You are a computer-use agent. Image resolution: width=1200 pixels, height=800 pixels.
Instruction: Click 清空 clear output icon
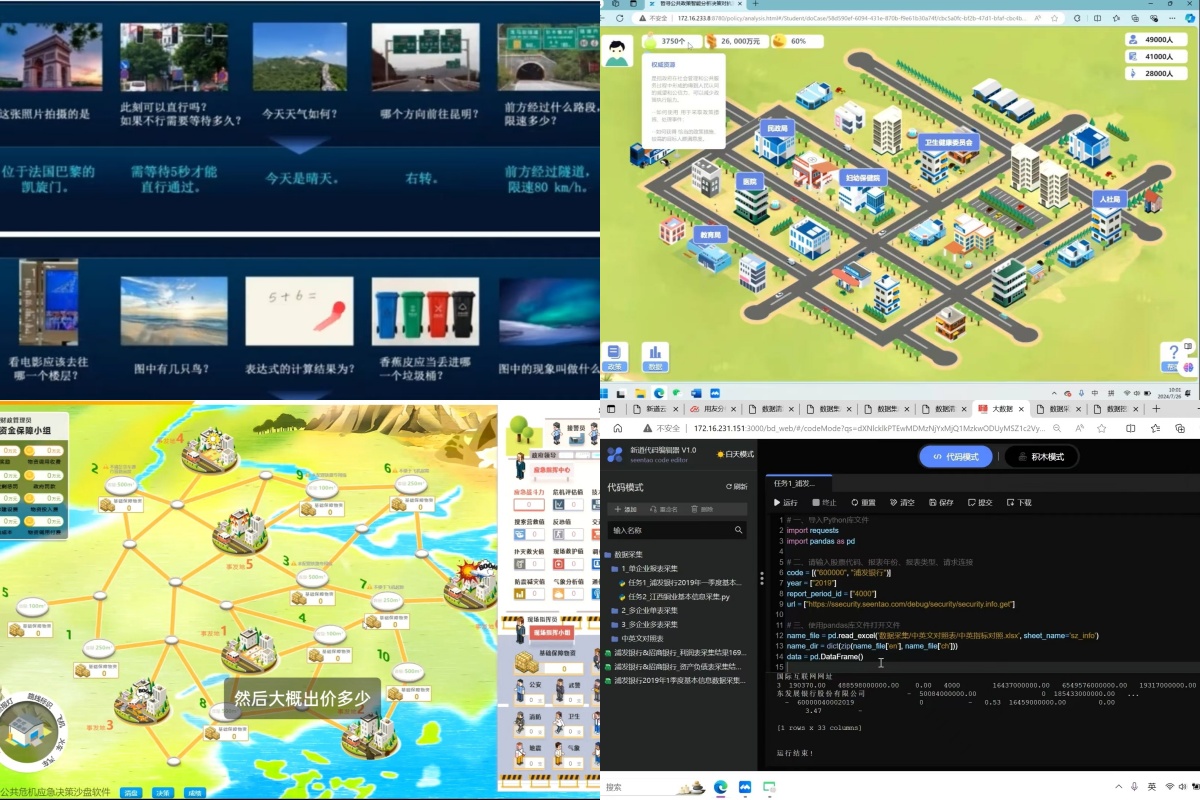901,502
